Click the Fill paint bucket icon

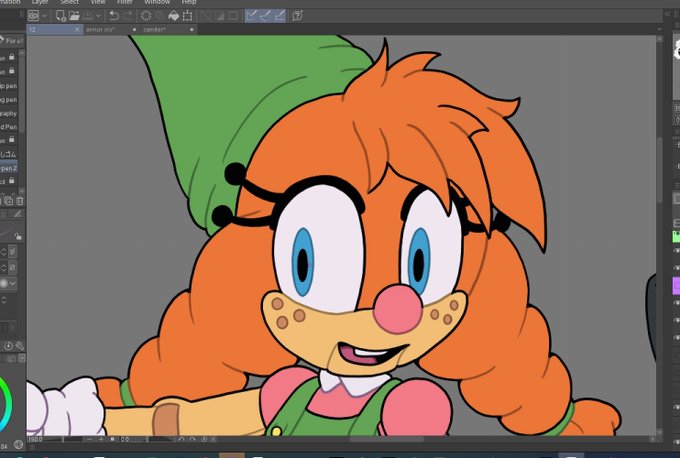(173, 16)
